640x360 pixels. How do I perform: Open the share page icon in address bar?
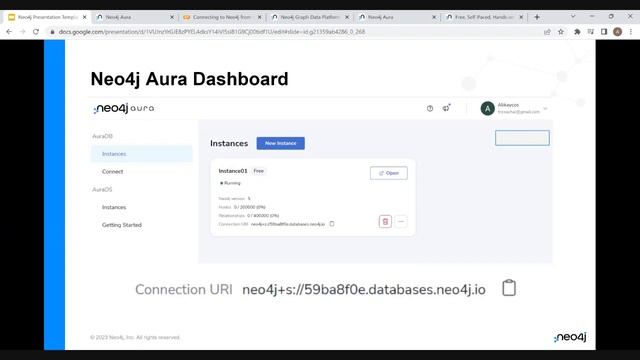coord(547,31)
